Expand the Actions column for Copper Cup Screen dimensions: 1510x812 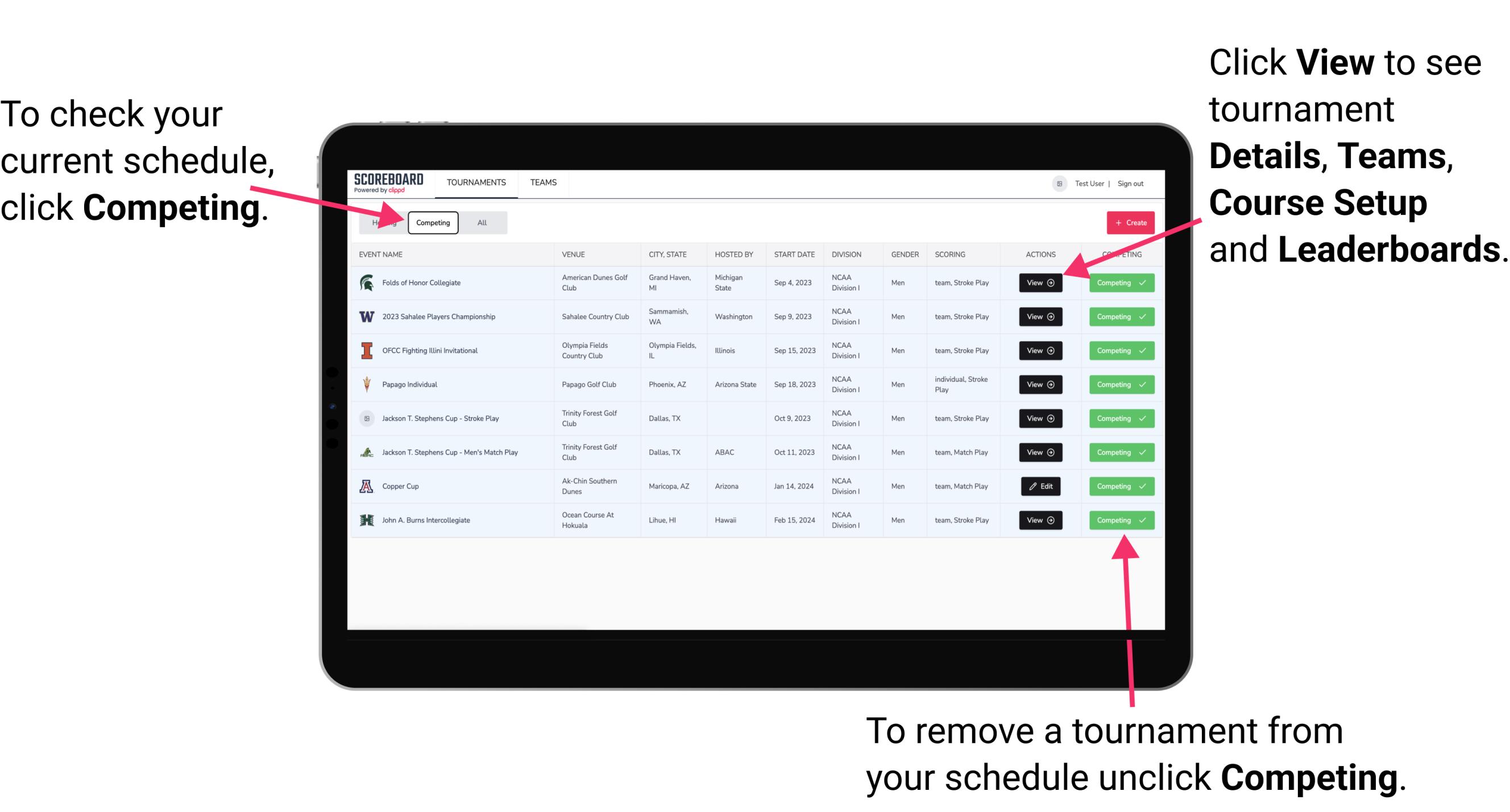pos(1041,486)
